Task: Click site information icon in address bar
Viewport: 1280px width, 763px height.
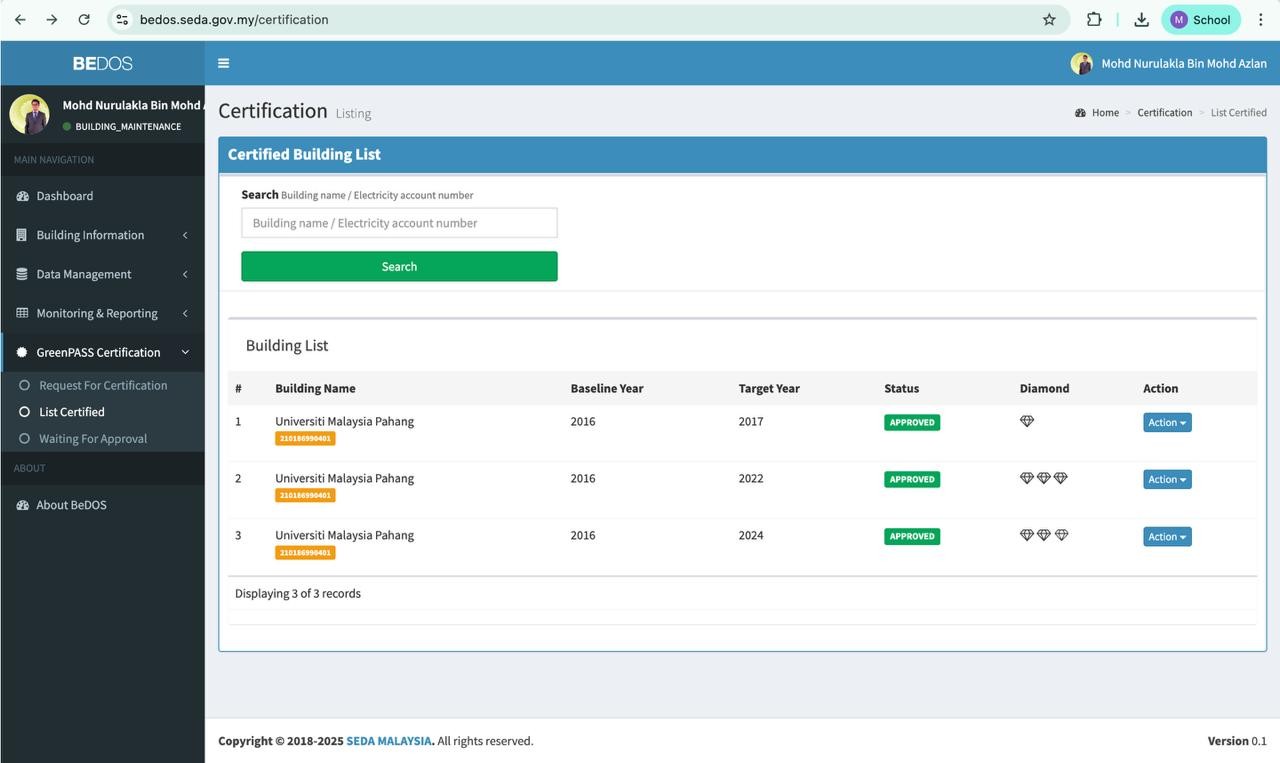Action: (122, 19)
